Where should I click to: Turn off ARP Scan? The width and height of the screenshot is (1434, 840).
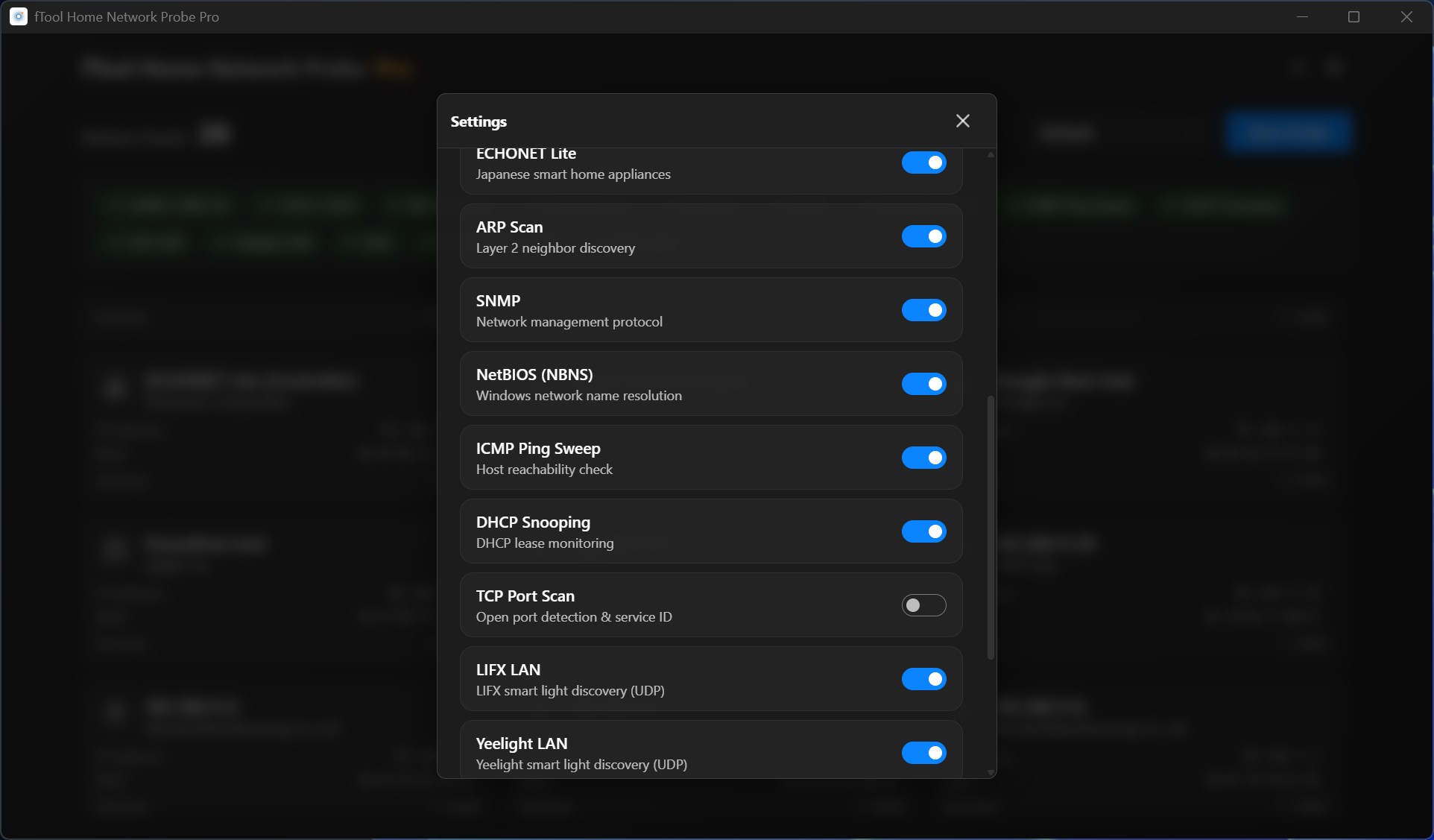(923, 236)
